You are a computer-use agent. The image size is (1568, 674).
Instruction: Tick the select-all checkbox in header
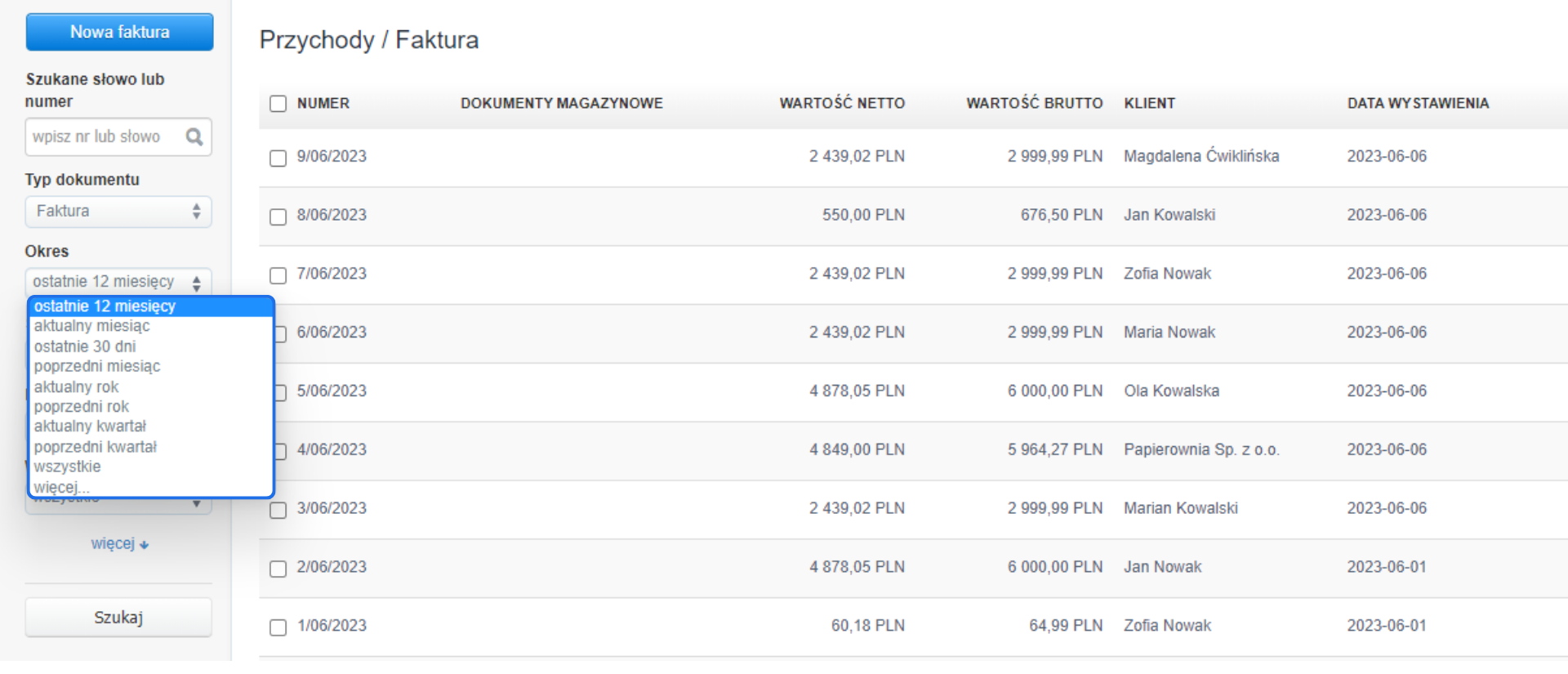(x=278, y=104)
